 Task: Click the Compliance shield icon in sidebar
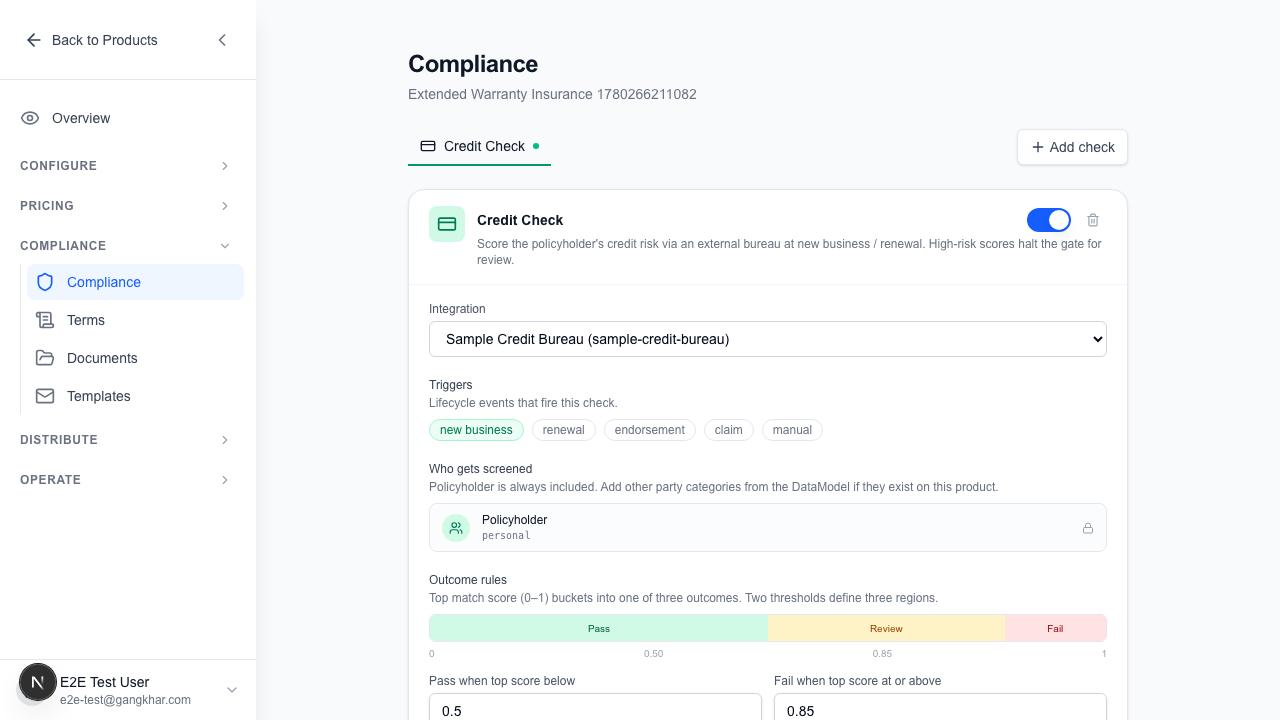[x=45, y=282]
